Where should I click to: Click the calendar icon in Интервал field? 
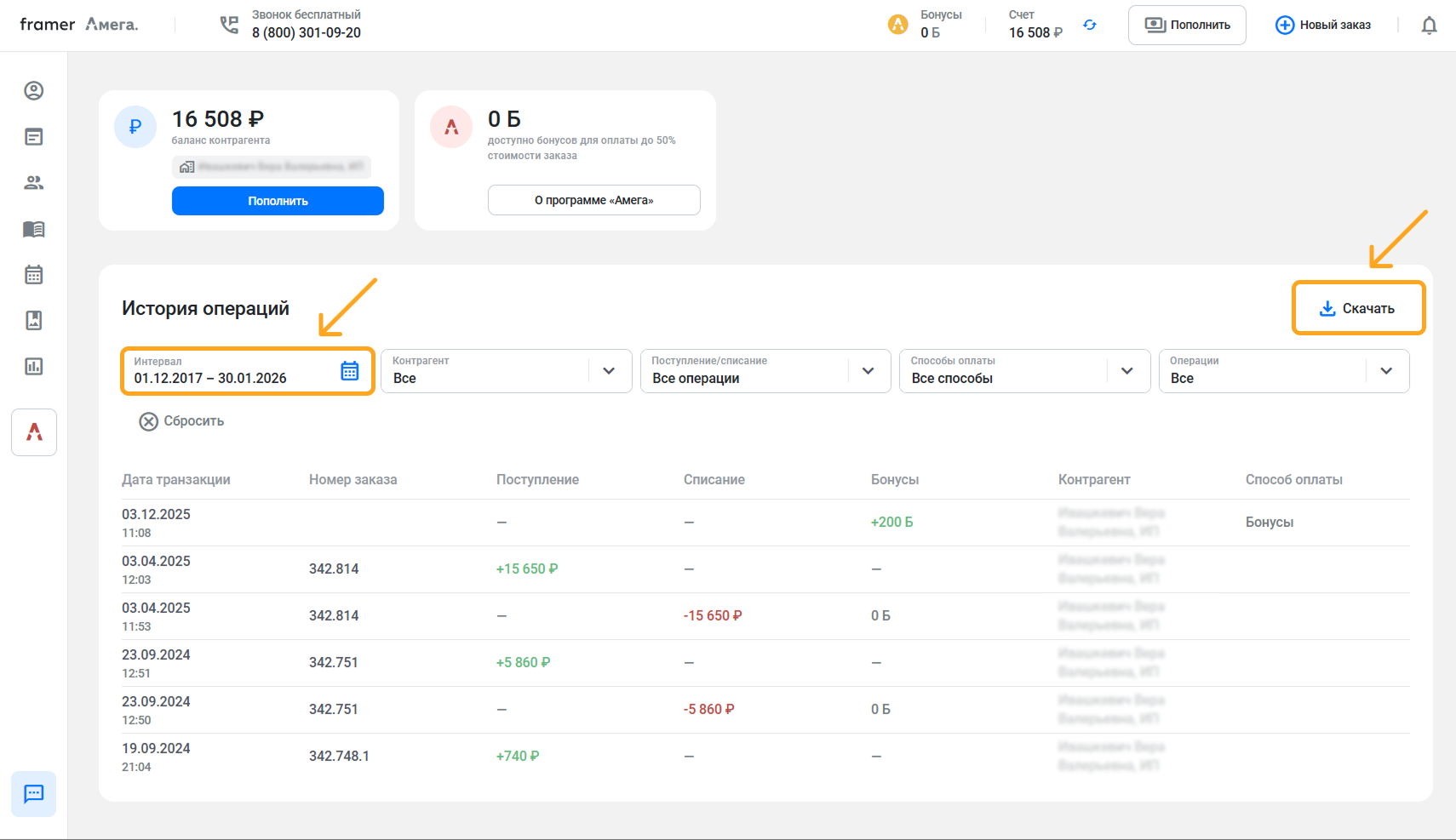[x=350, y=371]
